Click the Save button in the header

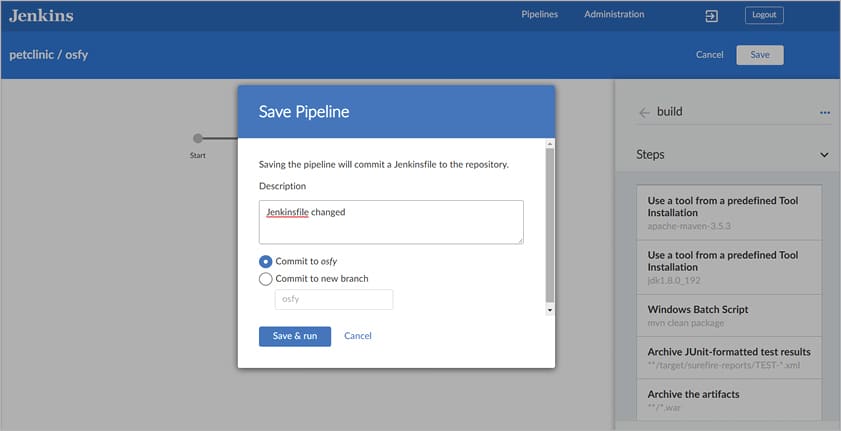point(760,55)
